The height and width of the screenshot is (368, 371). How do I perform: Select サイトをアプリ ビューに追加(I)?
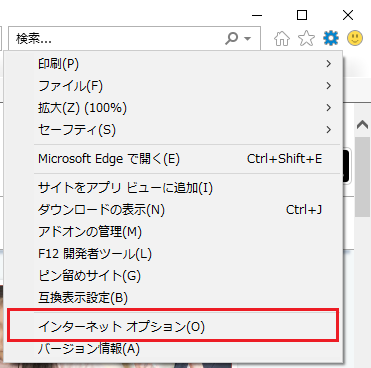(173, 188)
